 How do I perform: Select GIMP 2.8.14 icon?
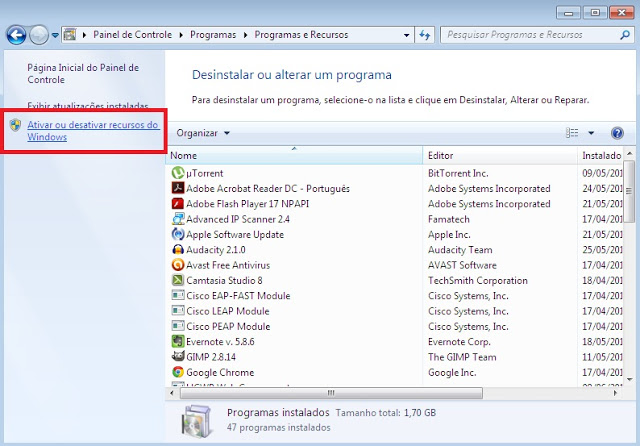(178, 356)
